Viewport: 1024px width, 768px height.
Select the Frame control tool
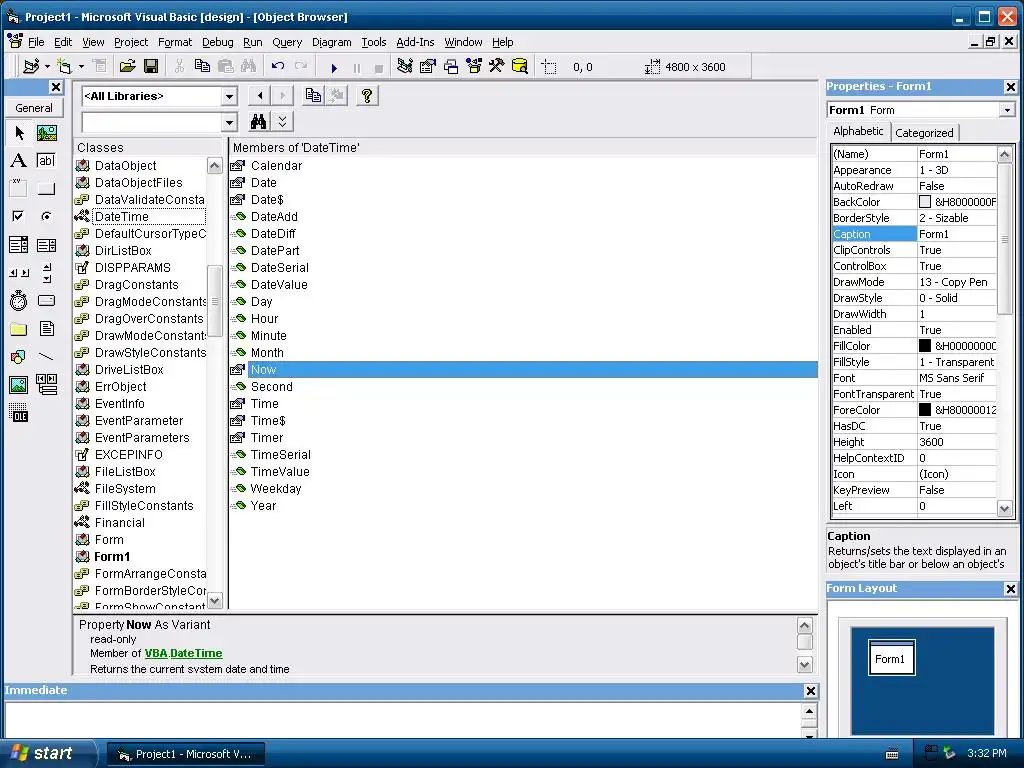tap(19, 189)
